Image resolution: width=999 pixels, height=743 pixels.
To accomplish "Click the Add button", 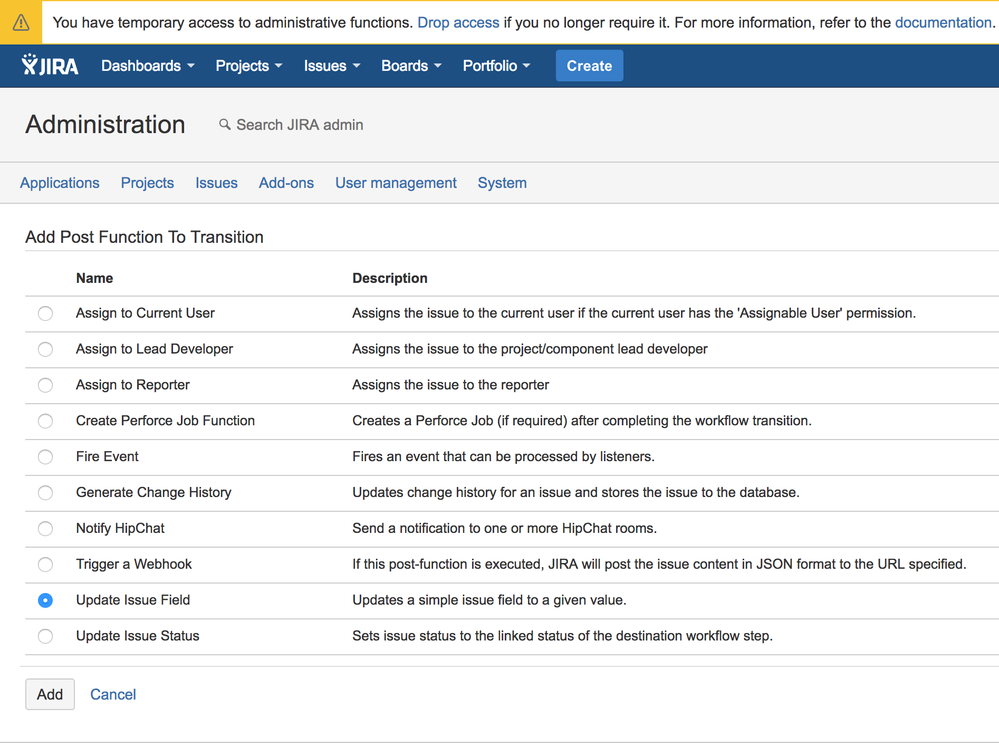I will [50, 694].
